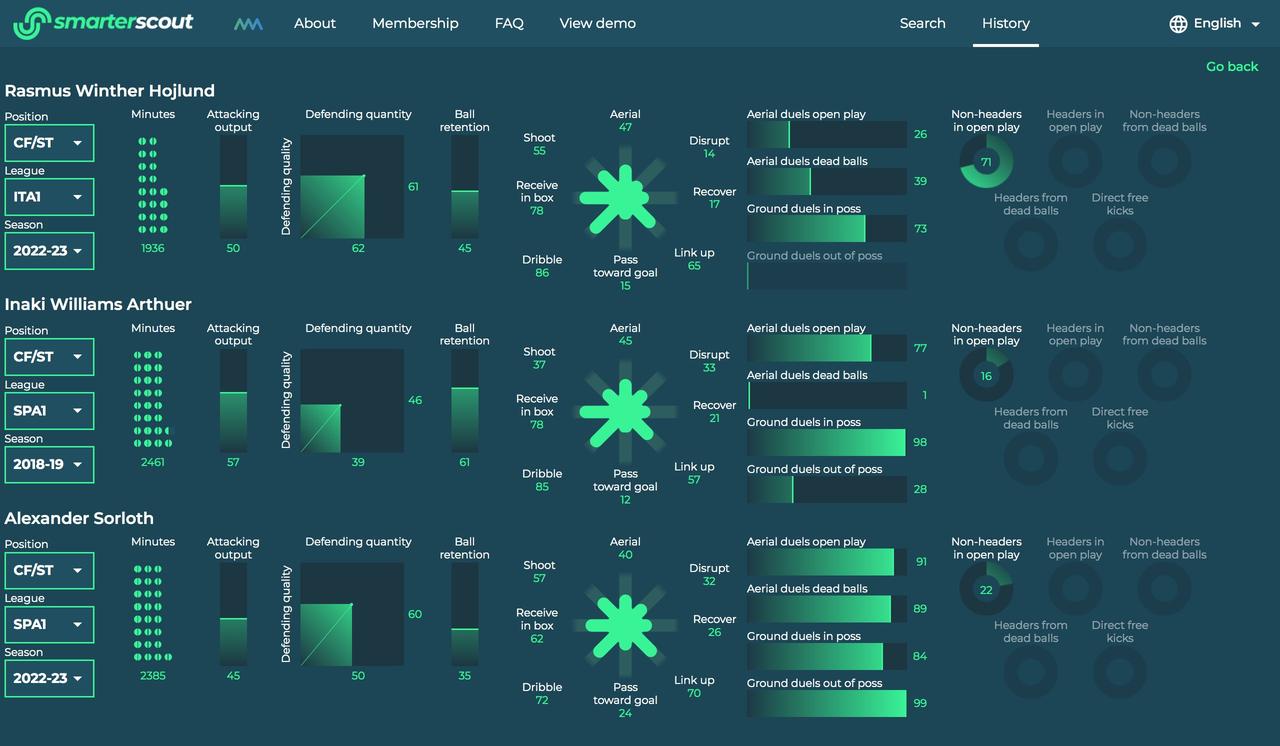1280x746 pixels.
Task: Open Inaki Williams' 2018-19 season dropdown
Action: pos(49,465)
